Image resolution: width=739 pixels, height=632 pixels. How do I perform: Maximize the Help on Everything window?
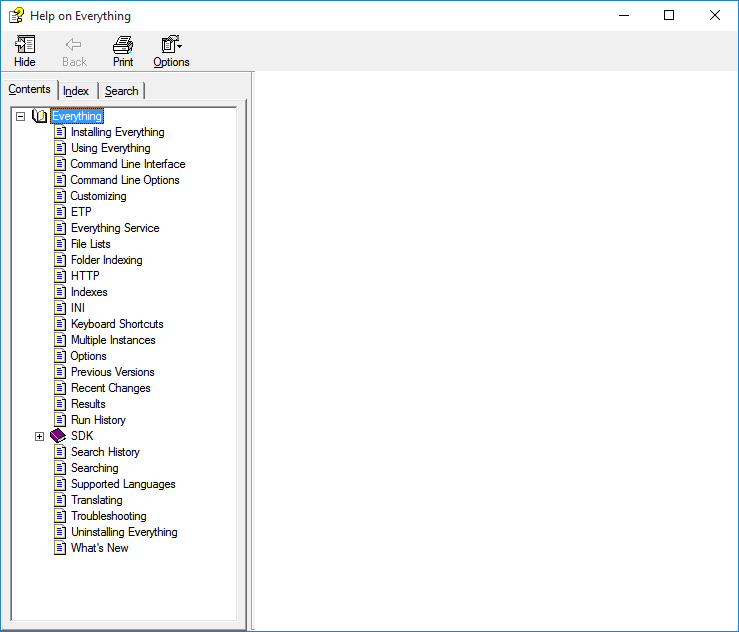pyautogui.click(x=669, y=16)
